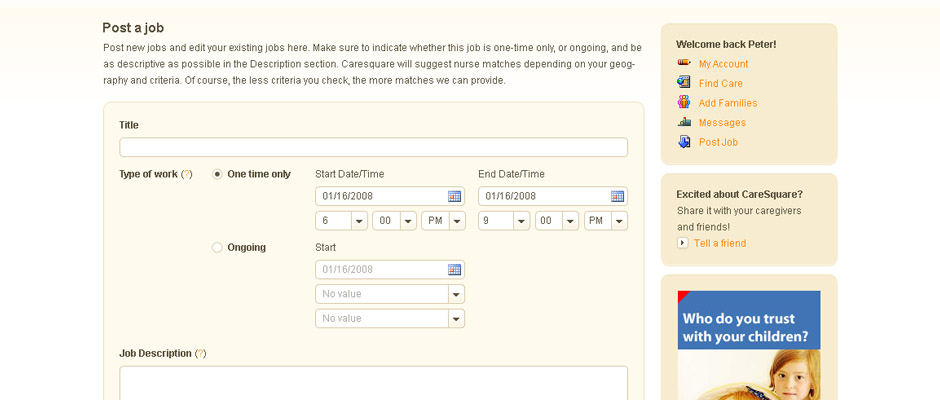Image resolution: width=940 pixels, height=400 pixels.
Task: Open the My Account link
Action: pos(723,64)
